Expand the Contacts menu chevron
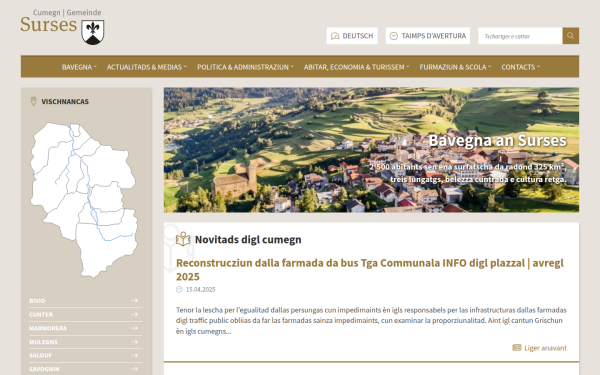The width and height of the screenshot is (600, 375). (x=538, y=67)
